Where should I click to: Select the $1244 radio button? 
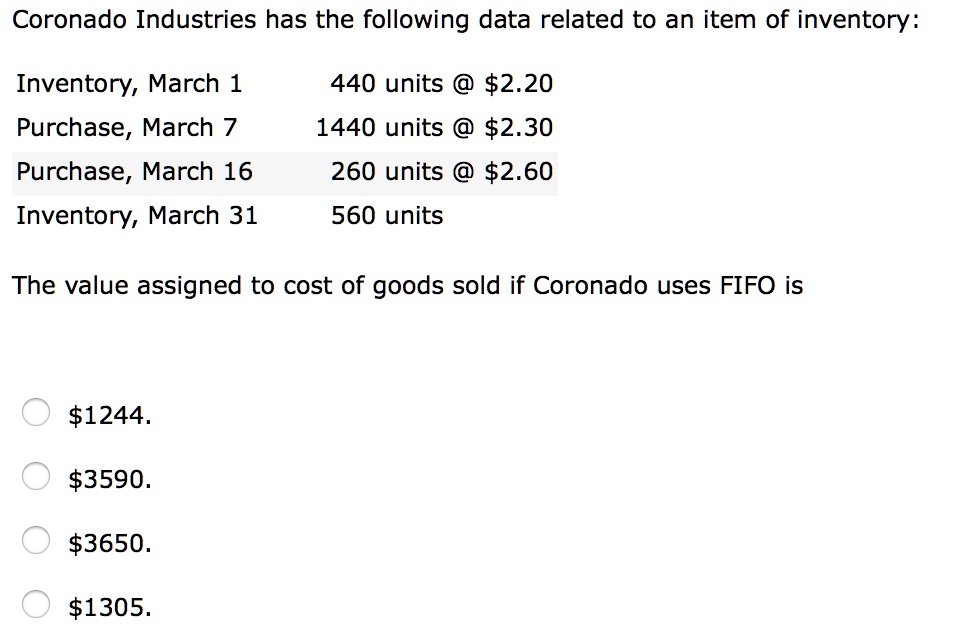tap(36, 413)
